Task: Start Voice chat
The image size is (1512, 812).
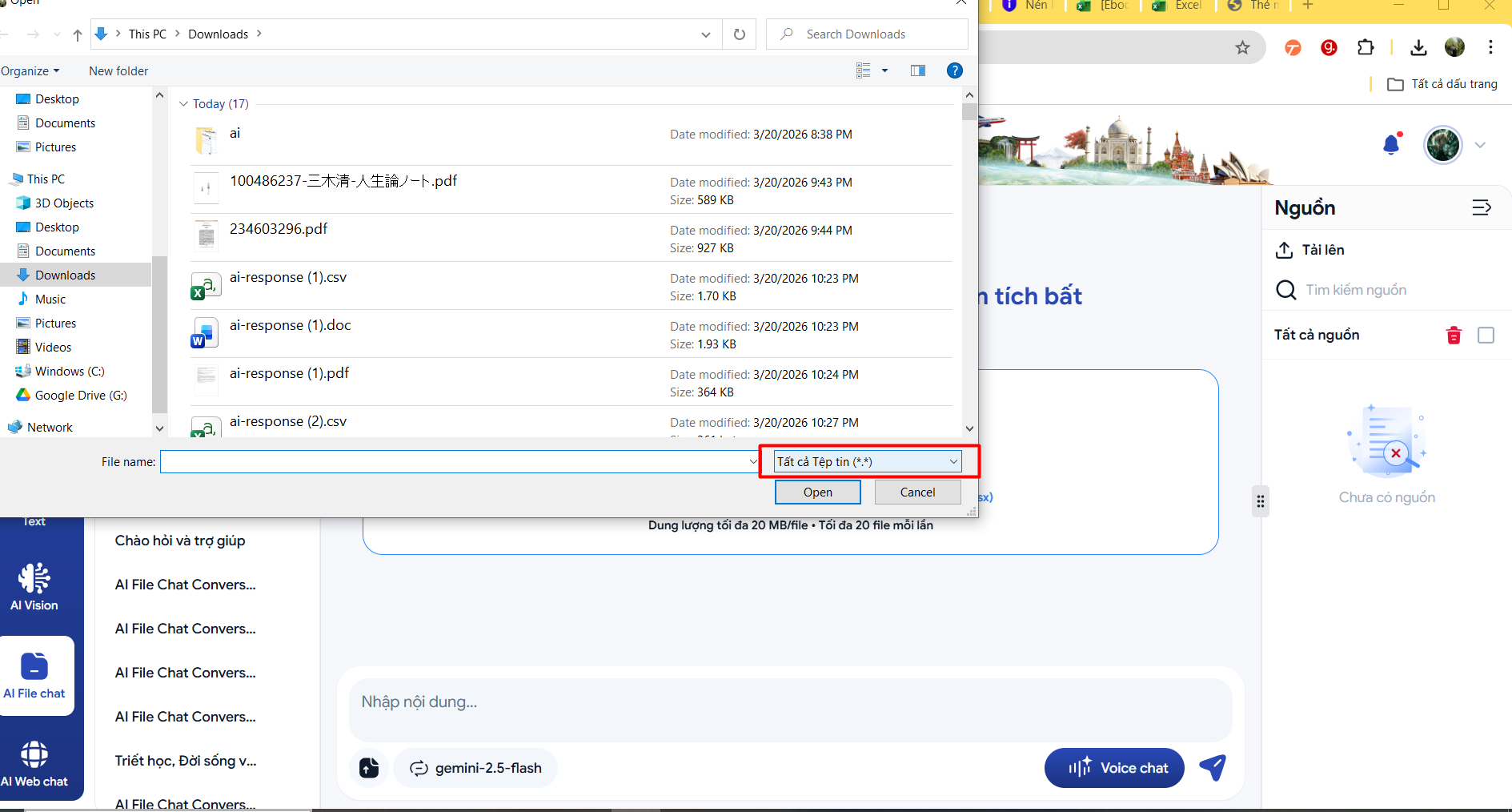Action: pyautogui.click(x=1114, y=768)
